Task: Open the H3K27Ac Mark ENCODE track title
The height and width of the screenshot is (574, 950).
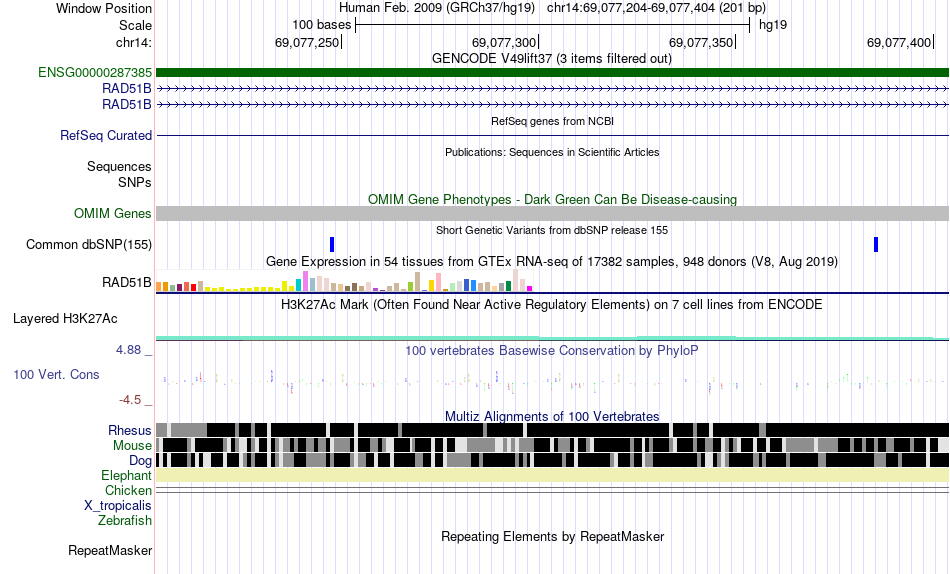Action: 552,304
